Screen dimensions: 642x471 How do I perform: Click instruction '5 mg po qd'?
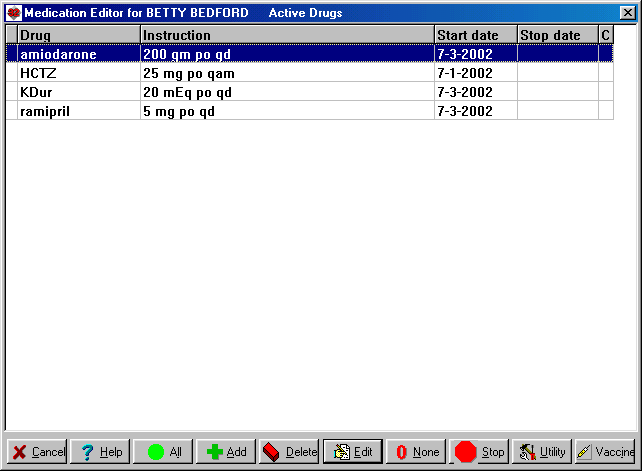(179, 111)
